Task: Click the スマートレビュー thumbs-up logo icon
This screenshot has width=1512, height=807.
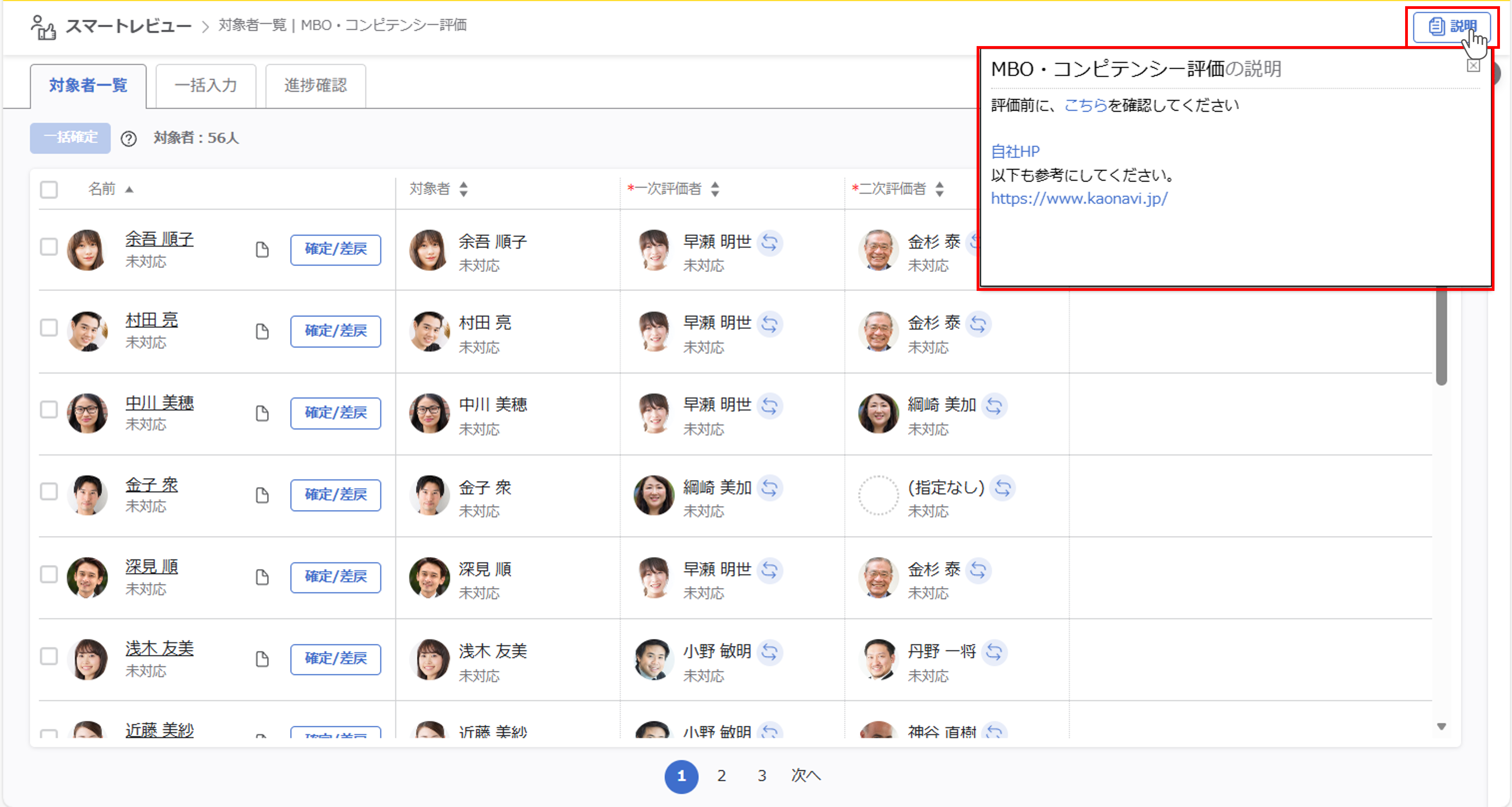Action: click(x=43, y=26)
